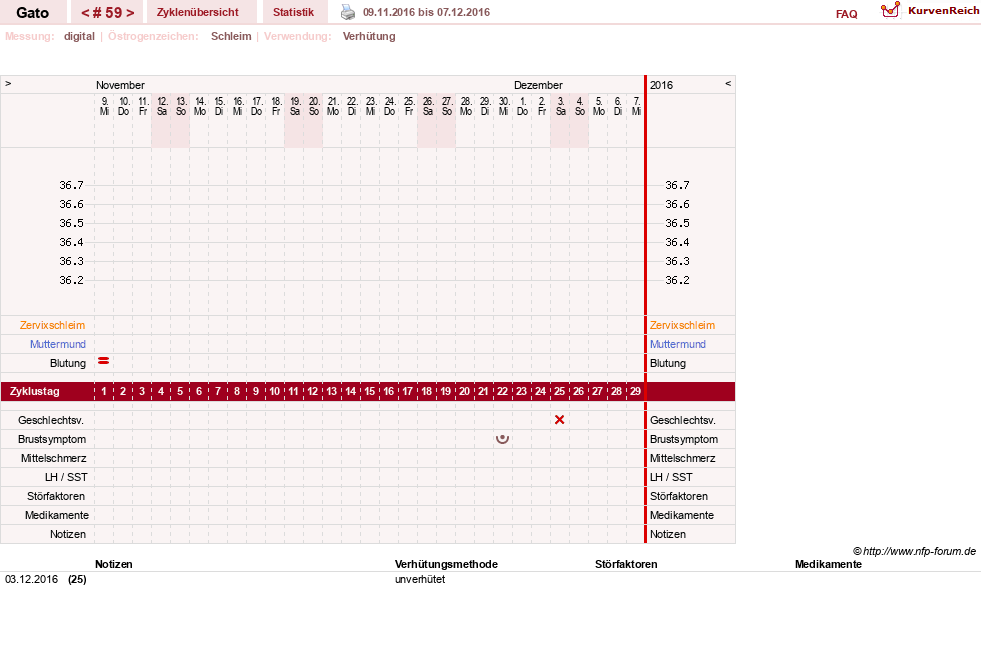The width and height of the screenshot is (981, 663).
Task: Navigate cycles using the # 59 control
Action: 108,13
